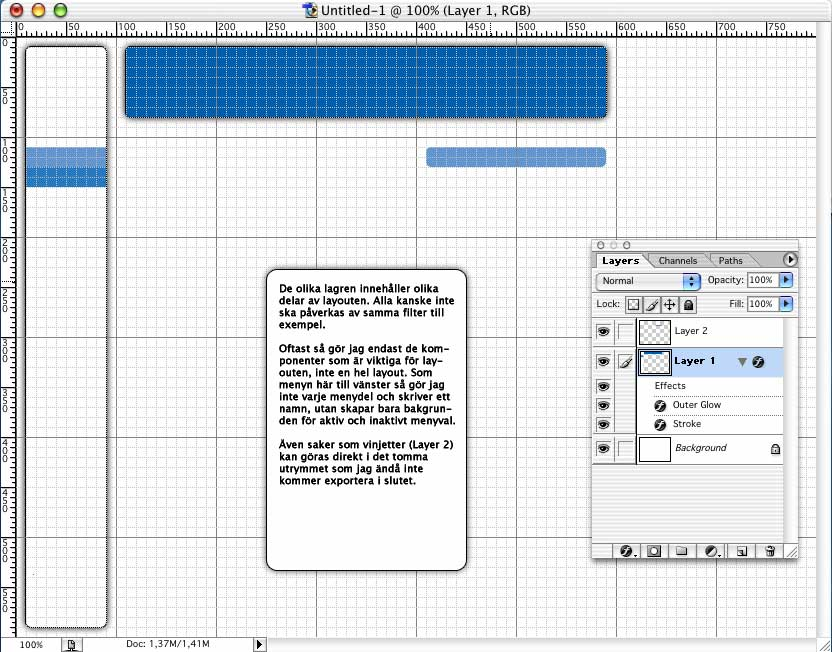Viewport: 832px width, 652px height.
Task: Hide Layer 2 using its eye icon
Action: [603, 331]
